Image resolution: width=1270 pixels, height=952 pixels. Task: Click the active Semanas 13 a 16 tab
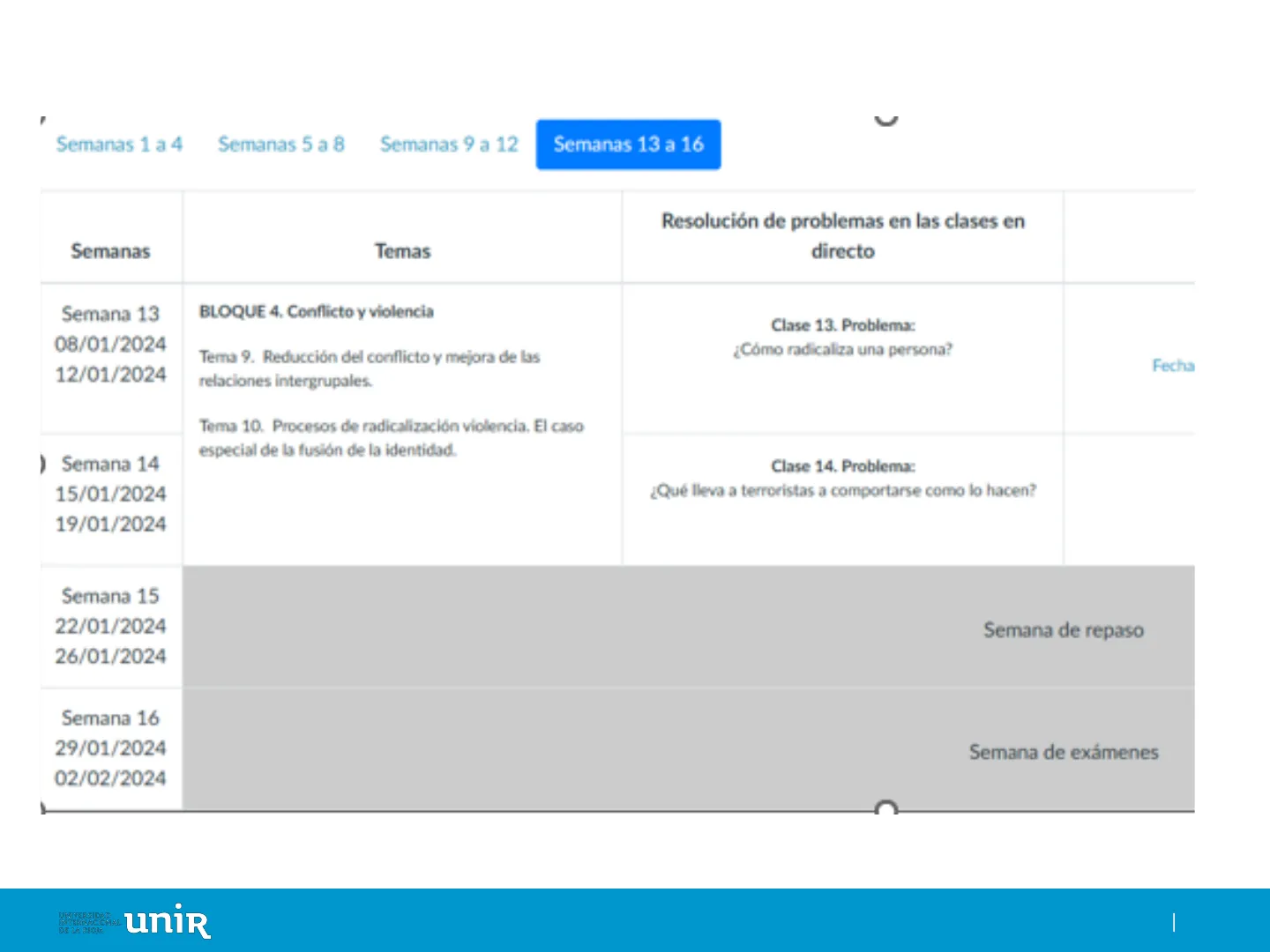pyautogui.click(x=628, y=145)
